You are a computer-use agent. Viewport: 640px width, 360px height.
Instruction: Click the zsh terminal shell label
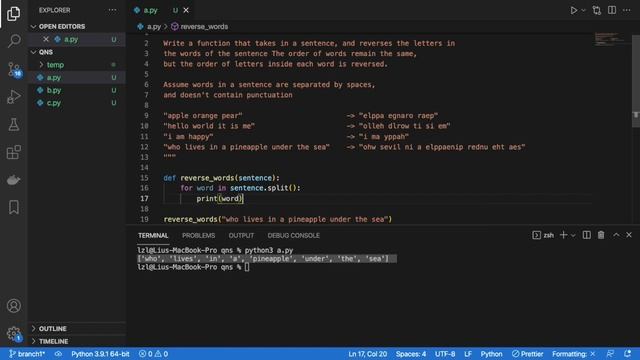(543, 235)
